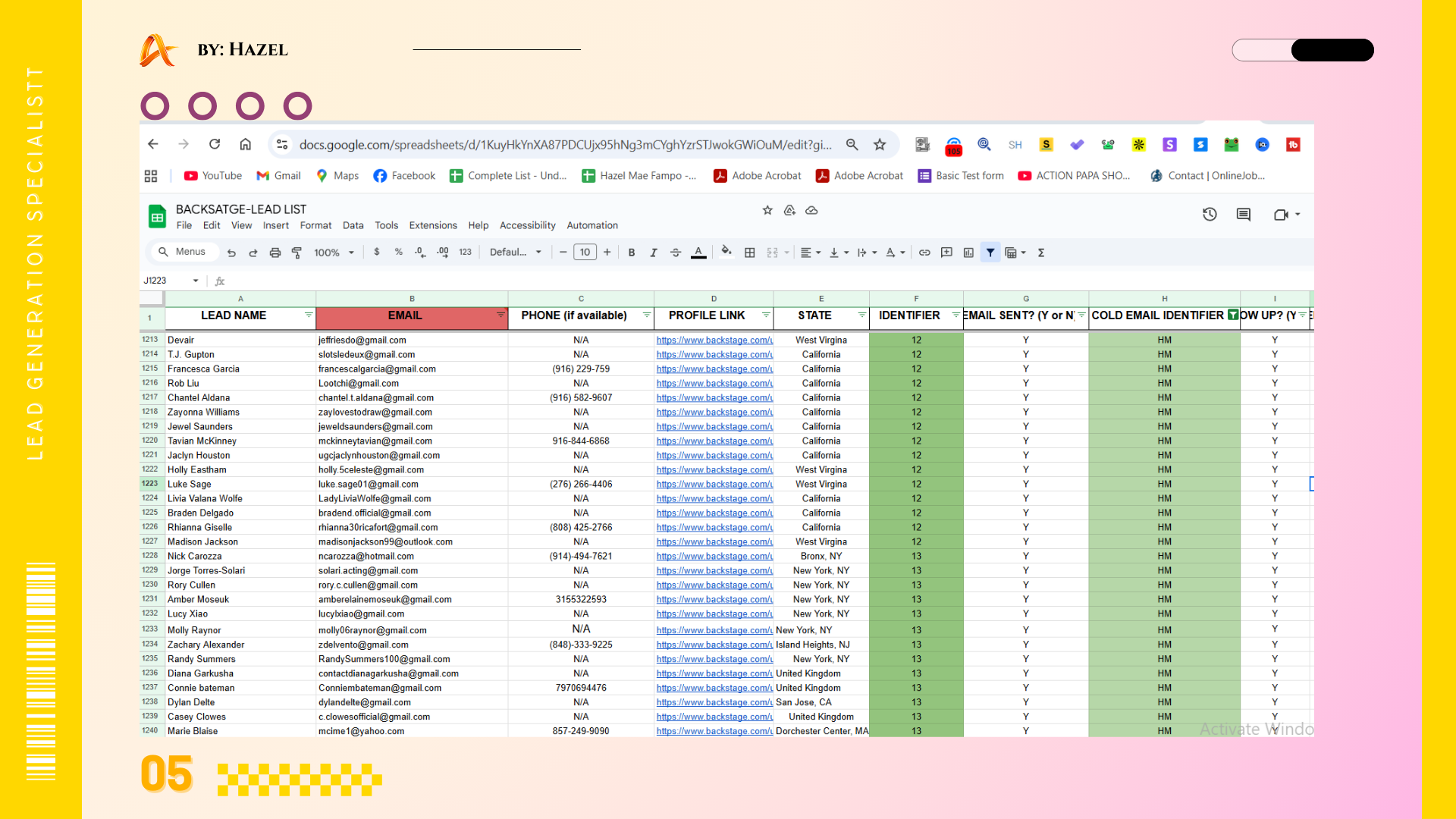Image resolution: width=1456 pixels, height=819 pixels.
Task: Star the BACKSATGE-LEAD LIST document
Action: [767, 210]
